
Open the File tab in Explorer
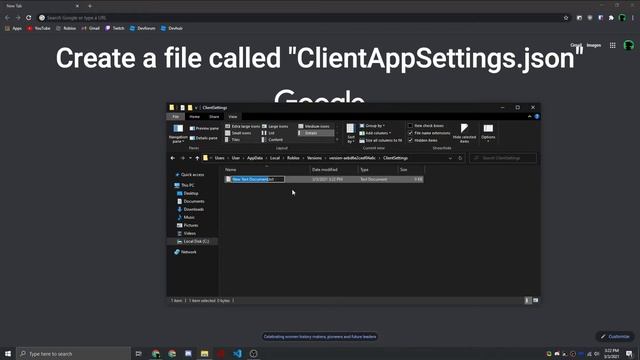pos(176,117)
